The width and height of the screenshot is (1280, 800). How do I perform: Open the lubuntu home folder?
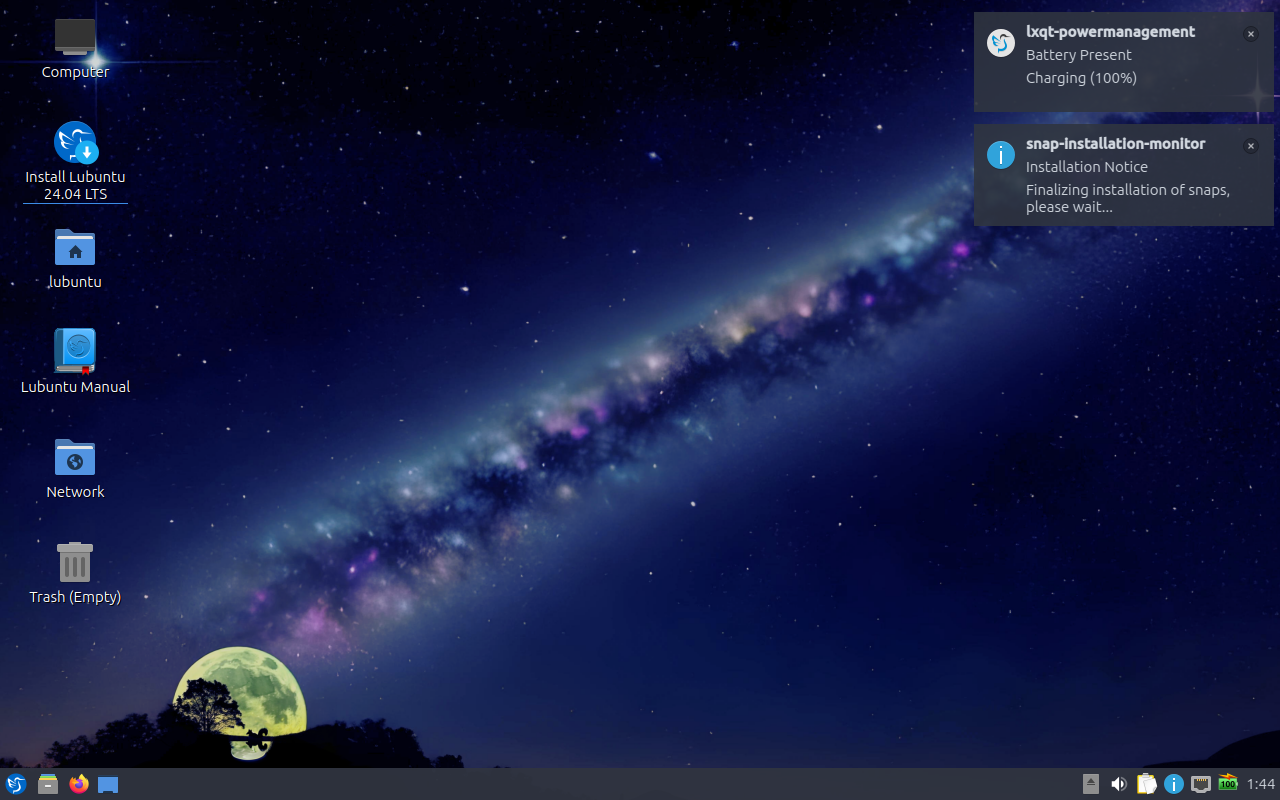[75, 250]
